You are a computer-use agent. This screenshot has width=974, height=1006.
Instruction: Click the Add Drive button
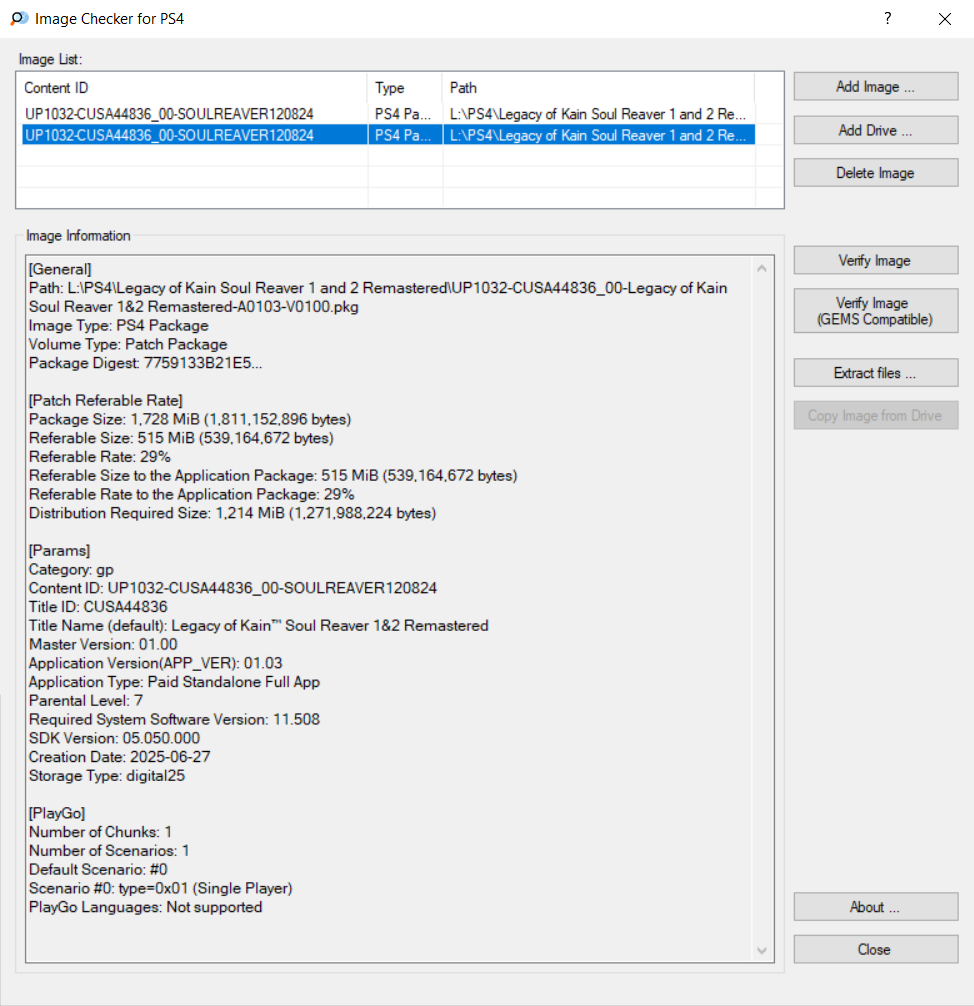pos(876,130)
